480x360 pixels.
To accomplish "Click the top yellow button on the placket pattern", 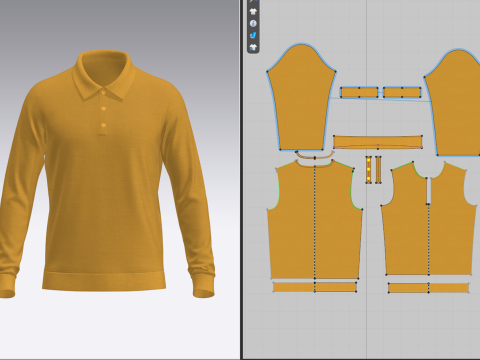I will click(369, 160).
